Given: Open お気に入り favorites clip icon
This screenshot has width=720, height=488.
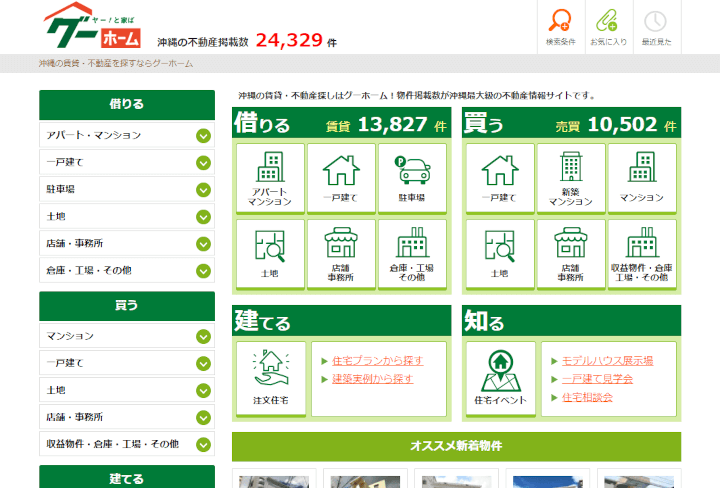Looking at the screenshot, I should [x=608, y=27].
